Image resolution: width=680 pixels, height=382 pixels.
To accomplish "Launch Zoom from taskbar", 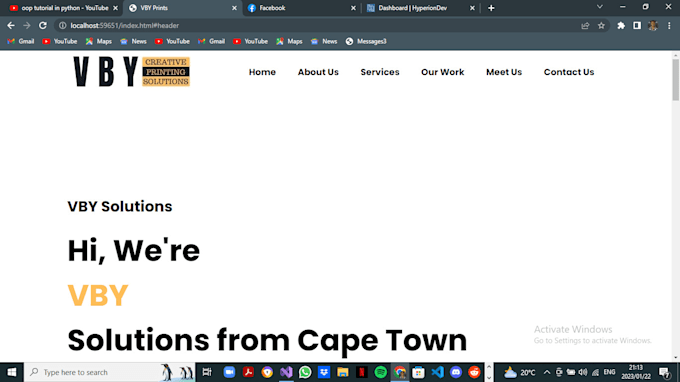I will [229, 372].
